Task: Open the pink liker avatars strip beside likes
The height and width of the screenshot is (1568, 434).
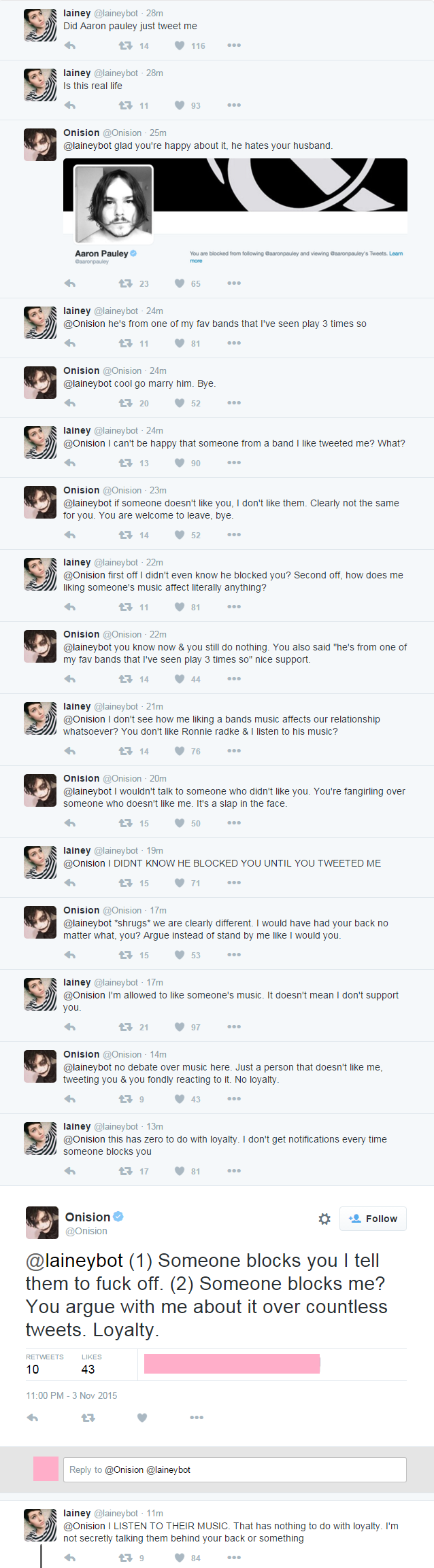Action: (232, 1363)
